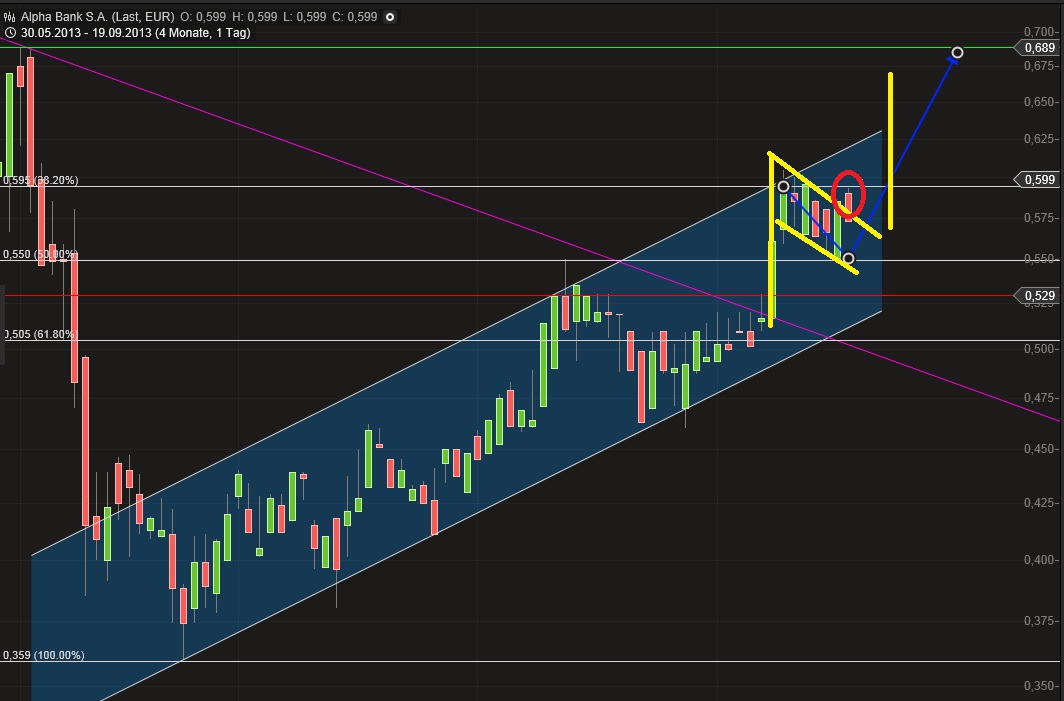Click the handle at the flag's lower corner
The width and height of the screenshot is (1064, 701).
[848, 259]
